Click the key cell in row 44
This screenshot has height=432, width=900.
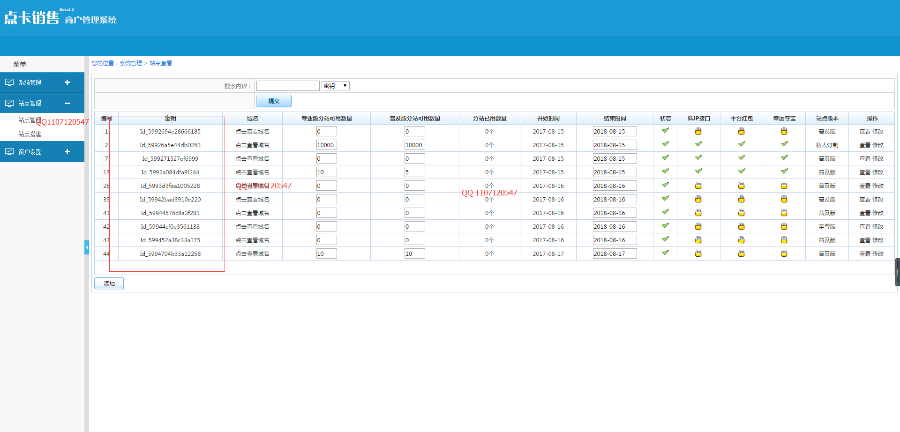170,254
